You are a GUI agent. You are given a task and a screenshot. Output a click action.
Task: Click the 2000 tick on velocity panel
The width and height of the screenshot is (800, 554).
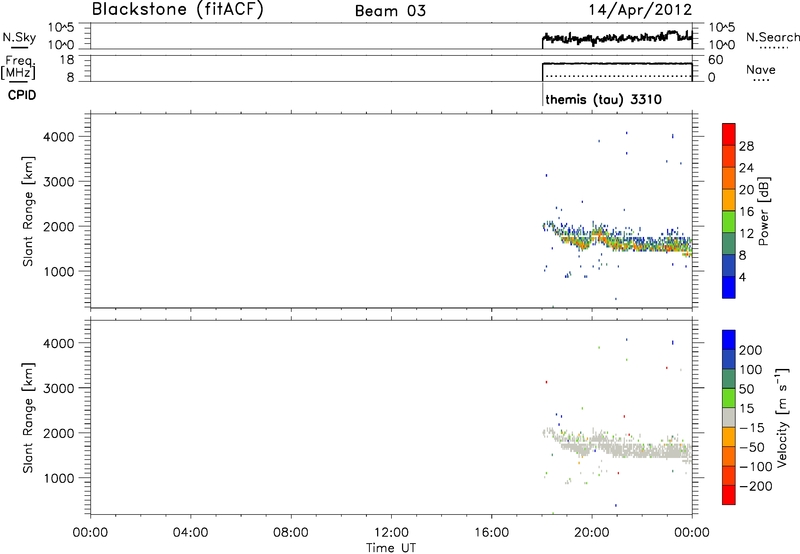click(x=59, y=433)
